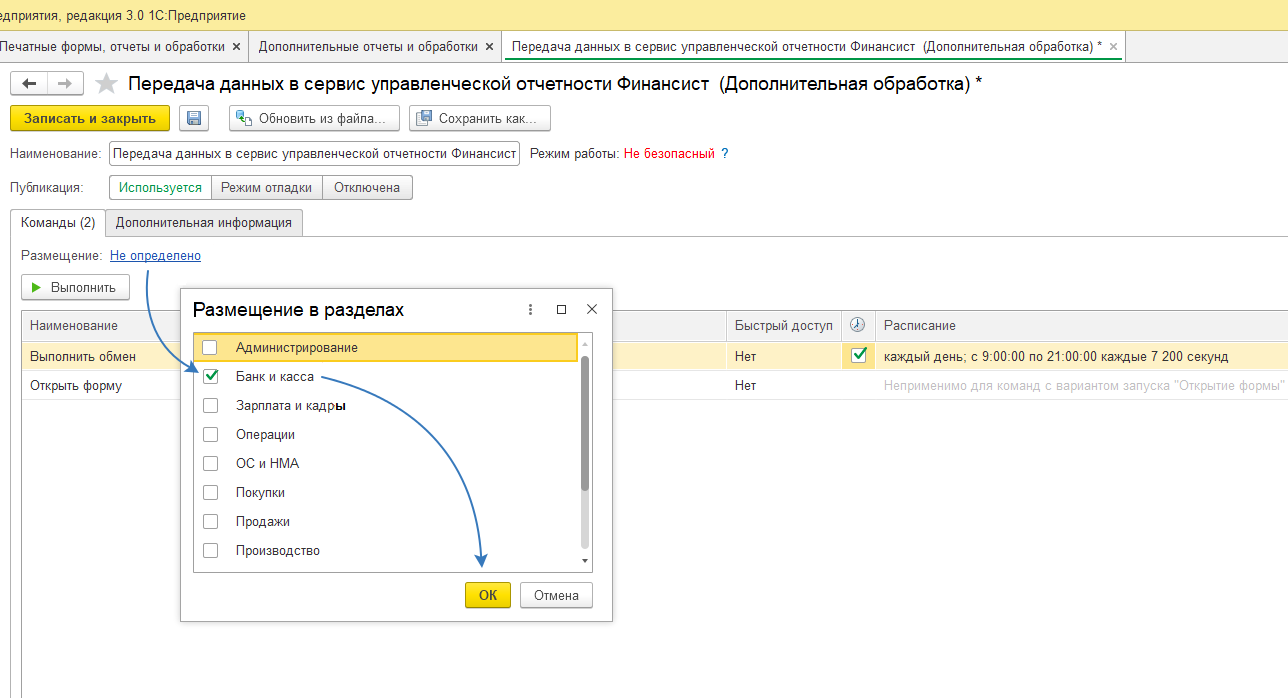Click the floppy disk save icon
The image size is (1288, 698).
coord(194,118)
